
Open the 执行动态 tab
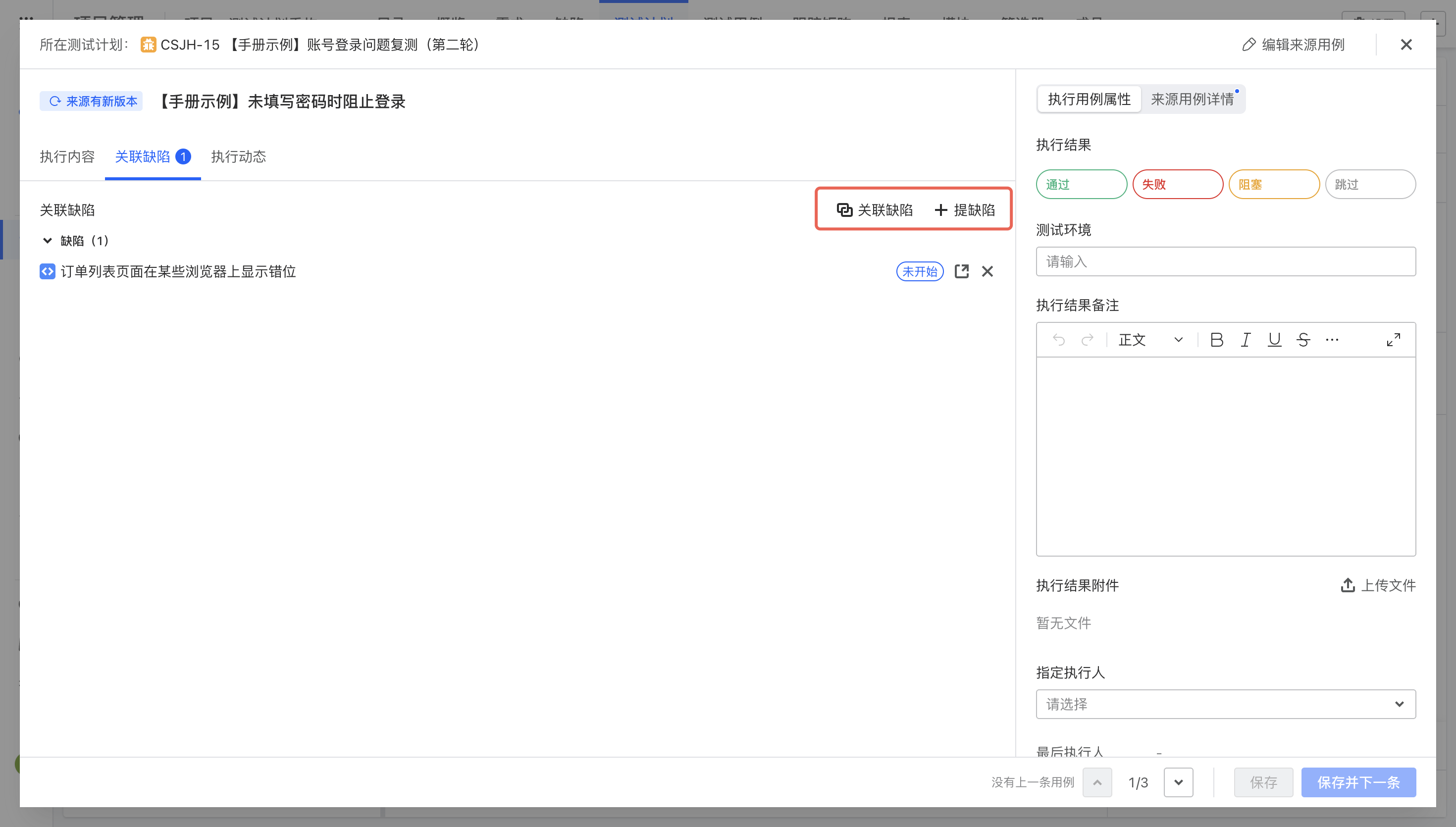[x=239, y=157]
